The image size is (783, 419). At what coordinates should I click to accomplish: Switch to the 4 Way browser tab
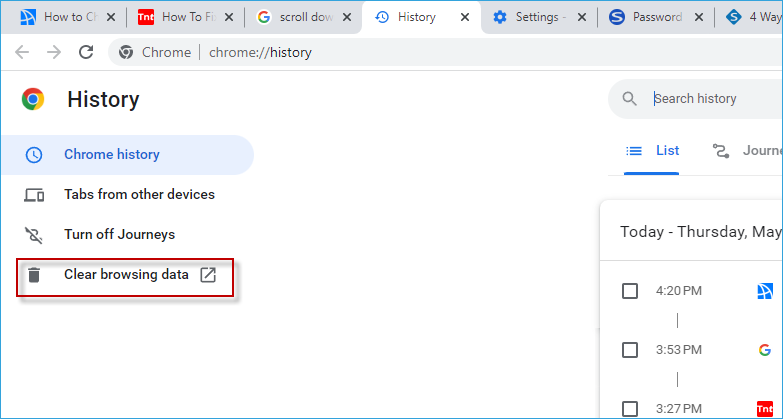(x=752, y=17)
